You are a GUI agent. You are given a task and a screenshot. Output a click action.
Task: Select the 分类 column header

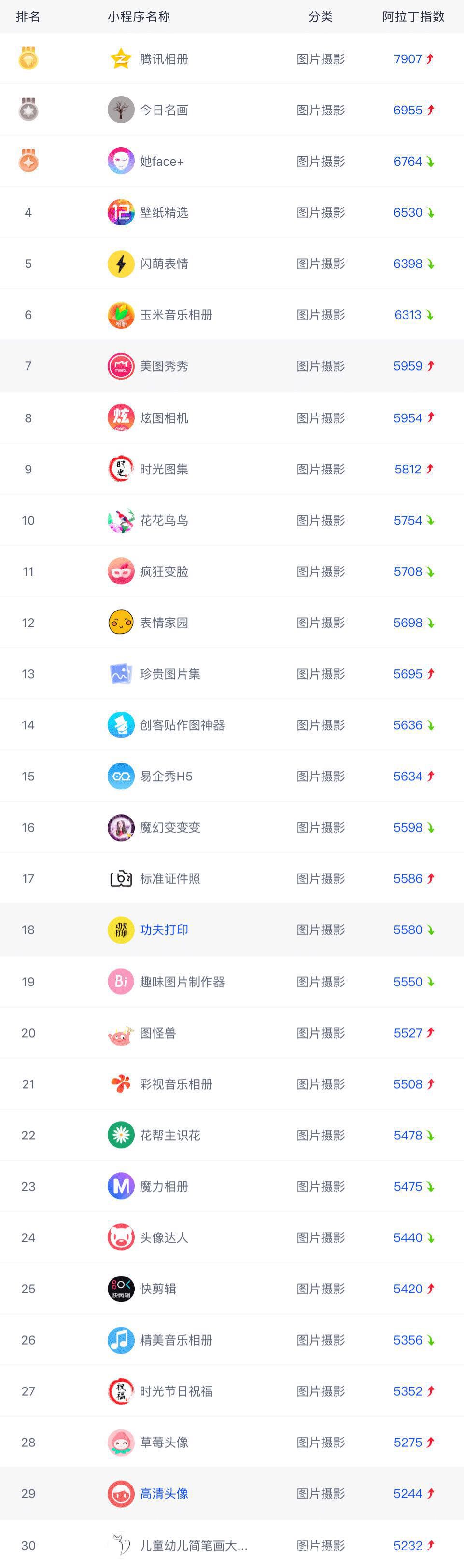[320, 16]
